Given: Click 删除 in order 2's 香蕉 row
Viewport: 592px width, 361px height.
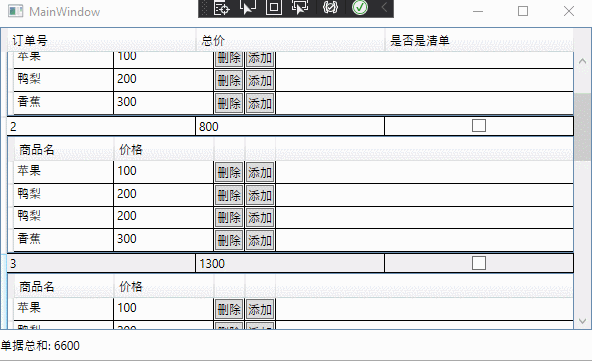Looking at the screenshot, I should 229,240.
